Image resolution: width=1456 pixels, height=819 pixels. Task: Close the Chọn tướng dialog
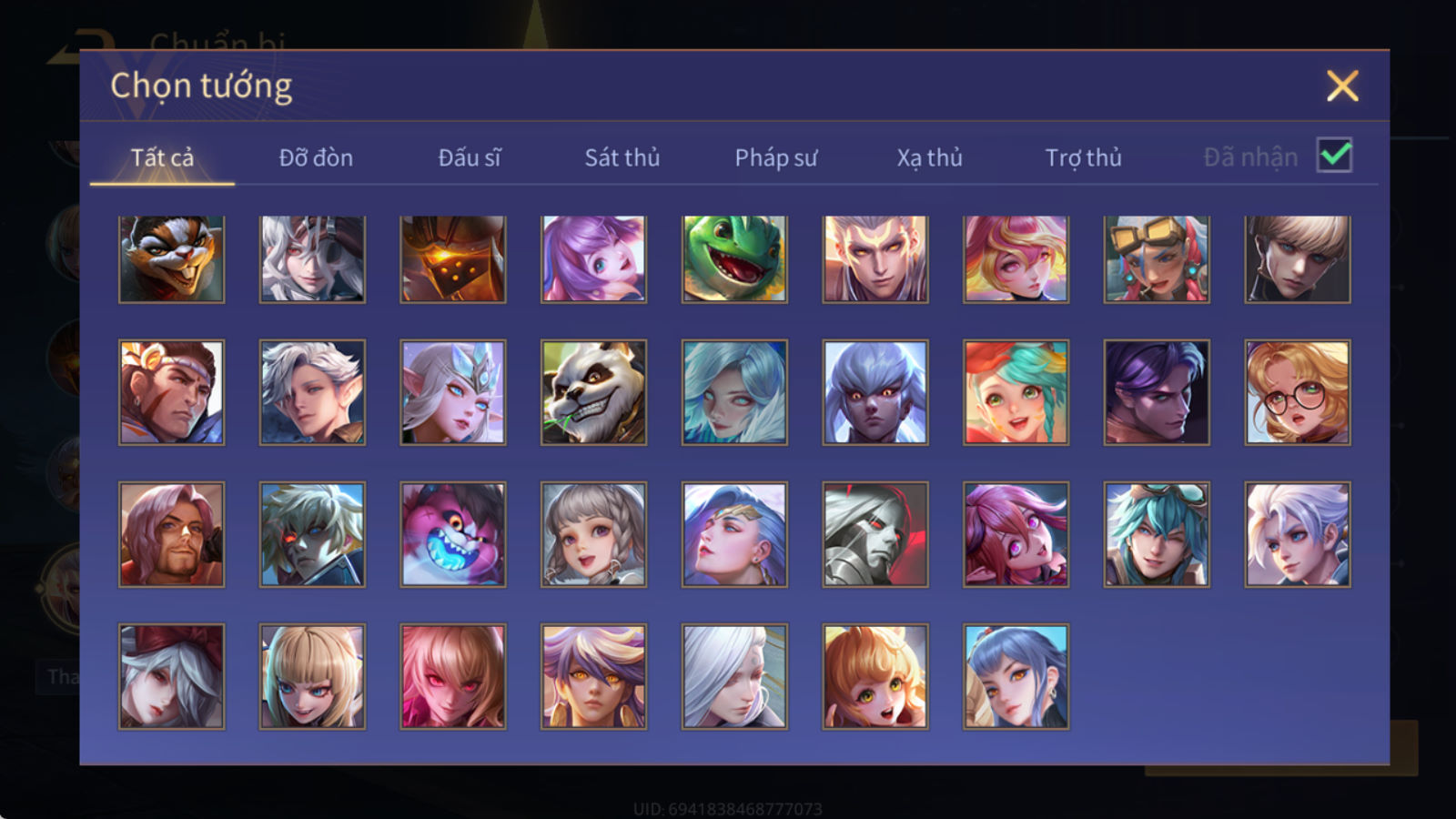(x=1342, y=86)
